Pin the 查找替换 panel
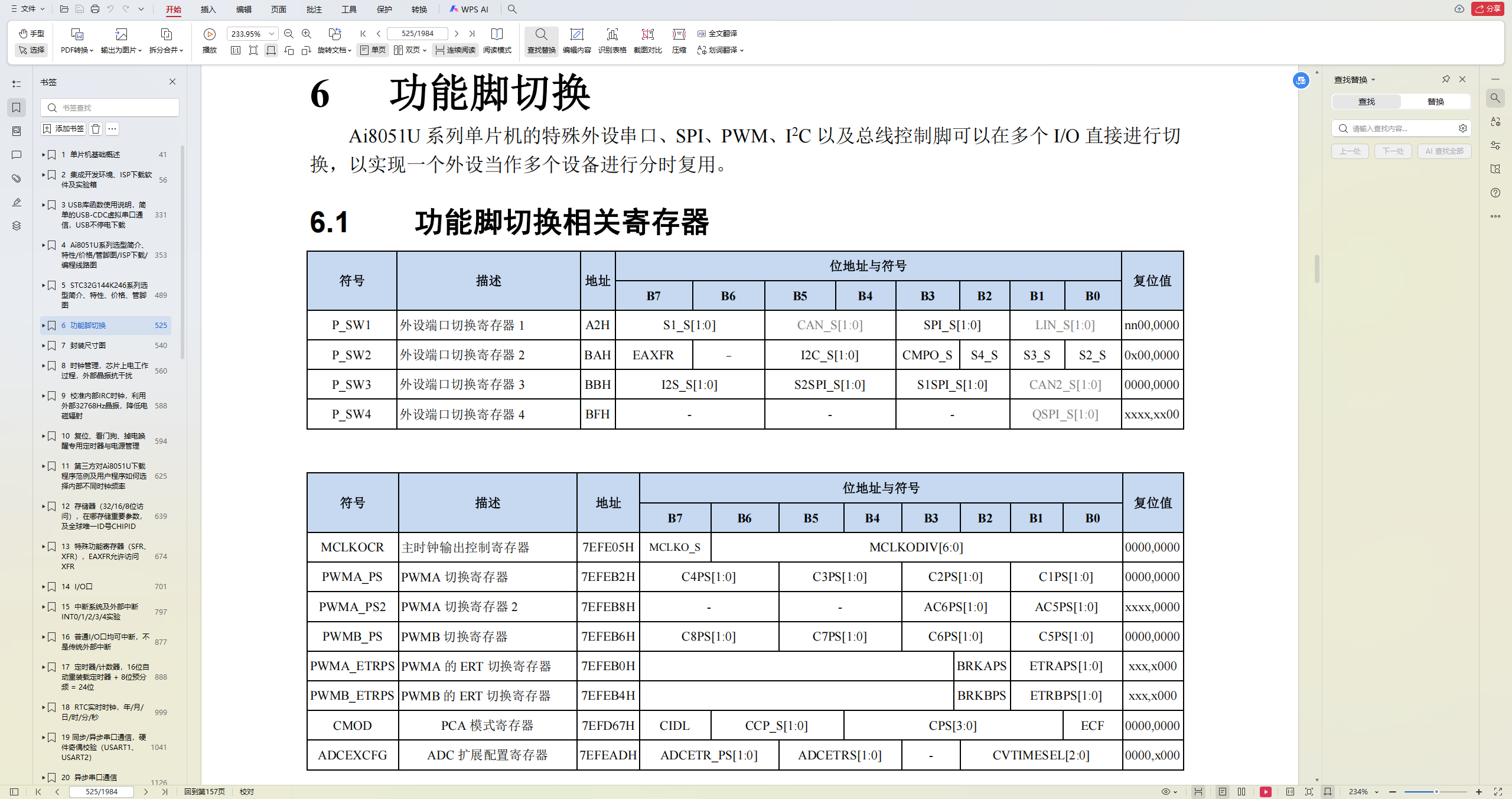The width and height of the screenshot is (1512, 799). click(1445, 79)
